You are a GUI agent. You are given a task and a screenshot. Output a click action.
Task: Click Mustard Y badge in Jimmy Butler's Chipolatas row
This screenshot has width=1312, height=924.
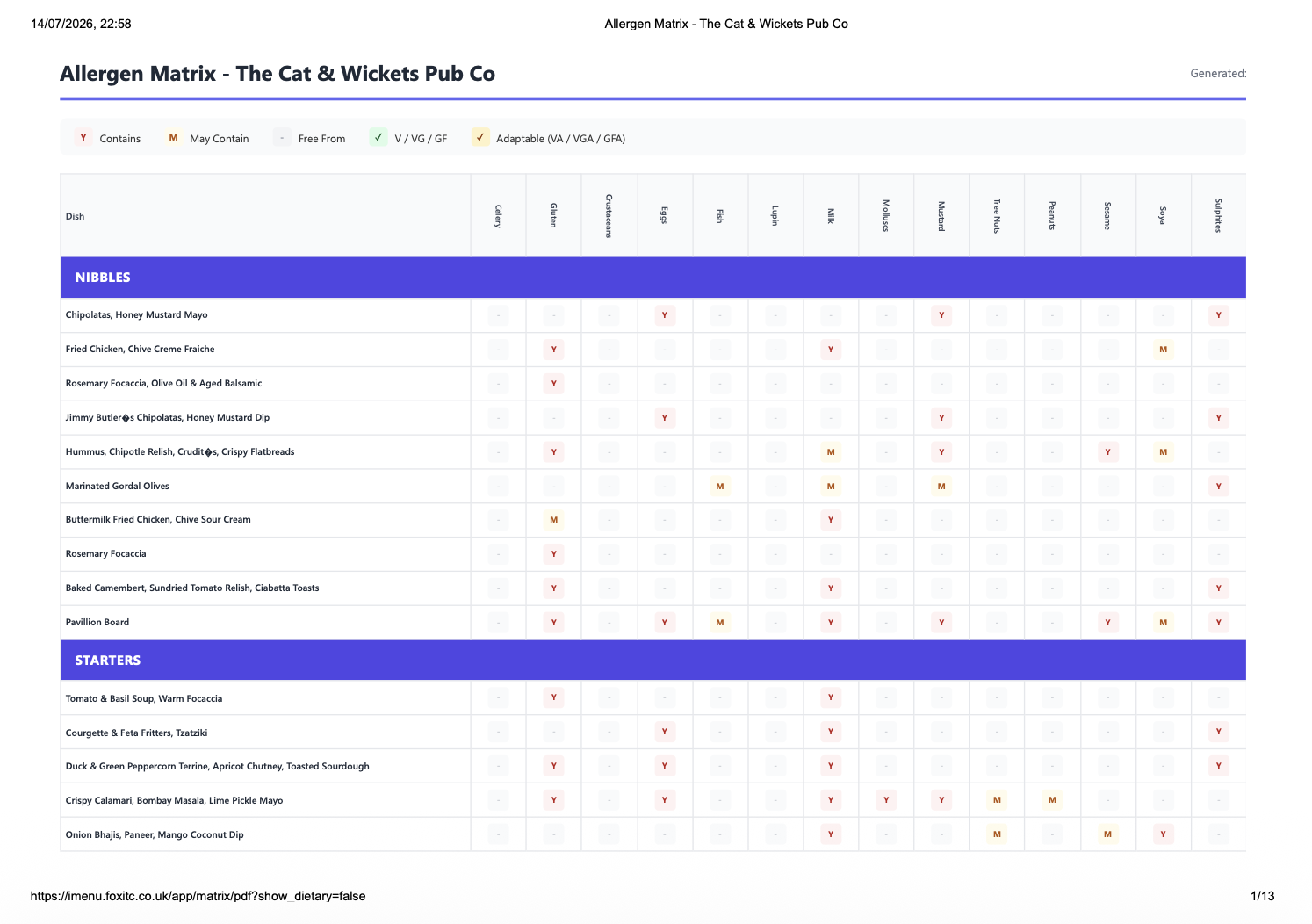click(941, 418)
